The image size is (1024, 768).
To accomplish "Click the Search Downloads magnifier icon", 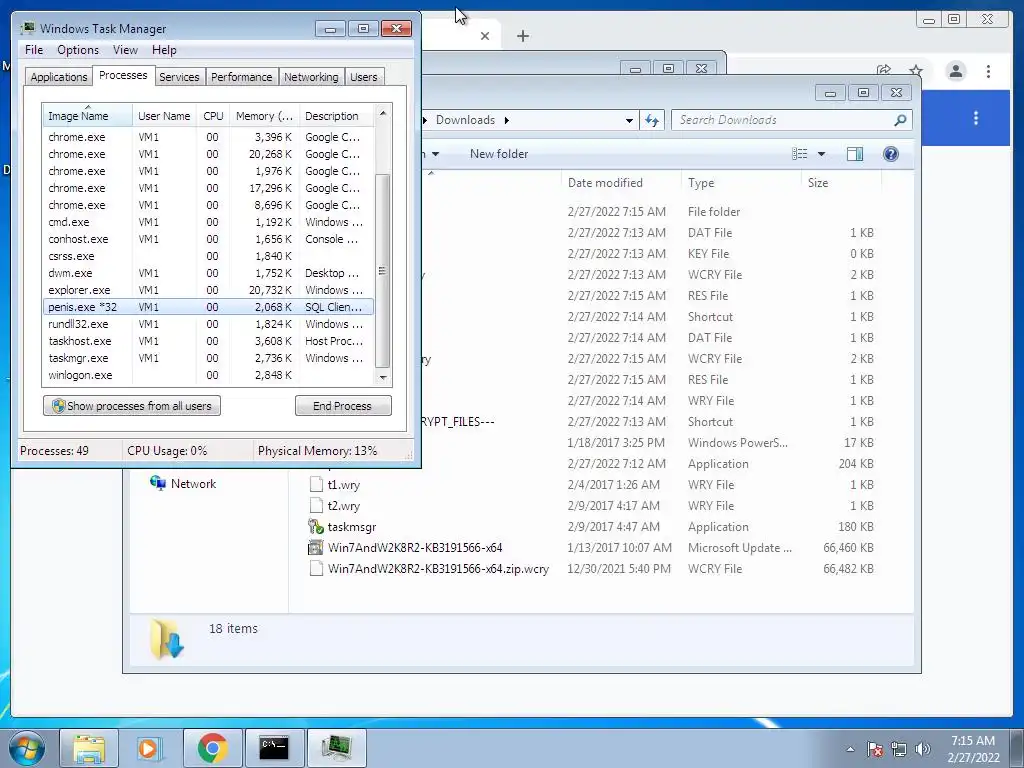I will 900,120.
